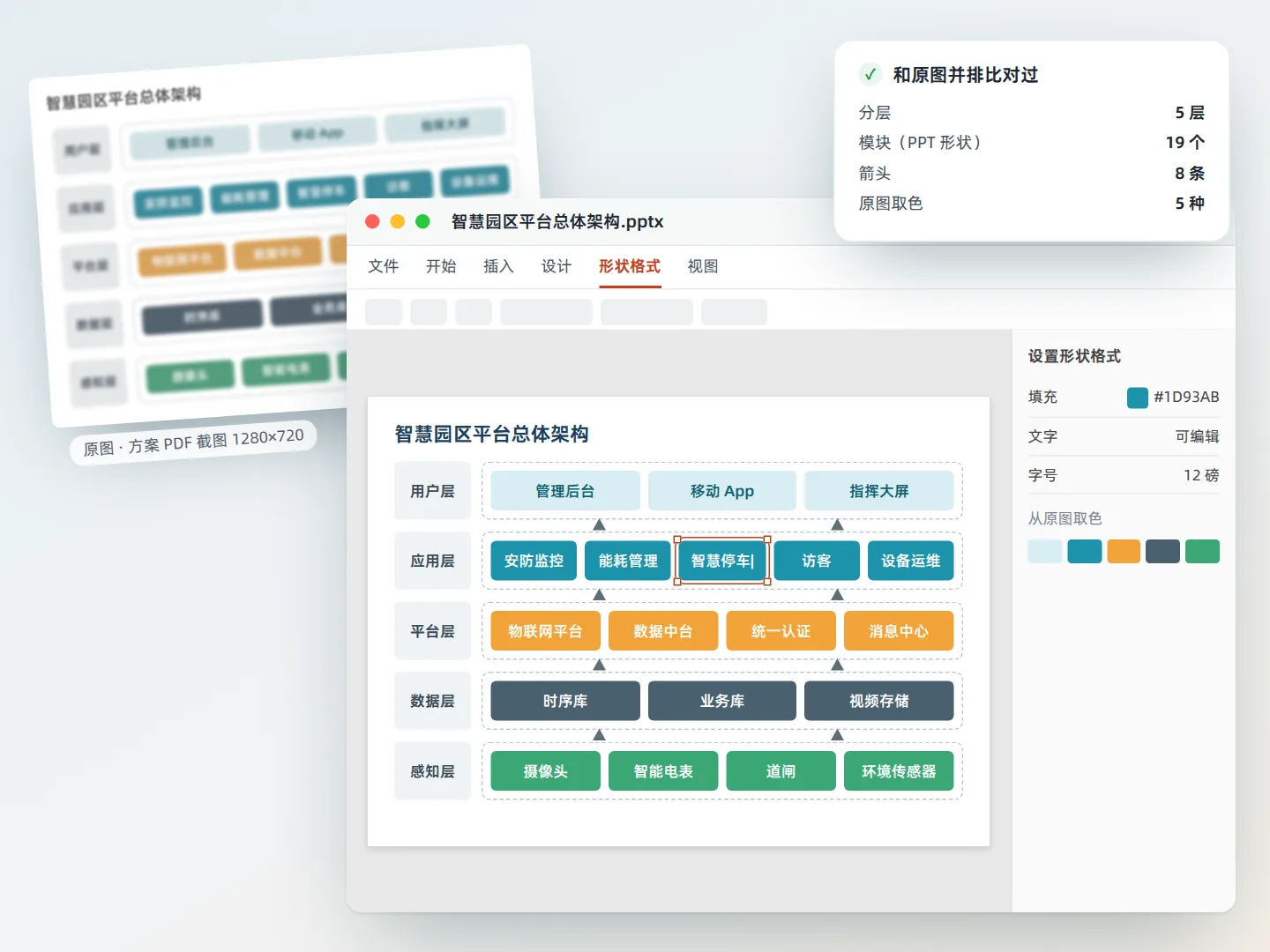Click the 摄像头 module shape
Screen dimensions: 1270x952
(545, 771)
